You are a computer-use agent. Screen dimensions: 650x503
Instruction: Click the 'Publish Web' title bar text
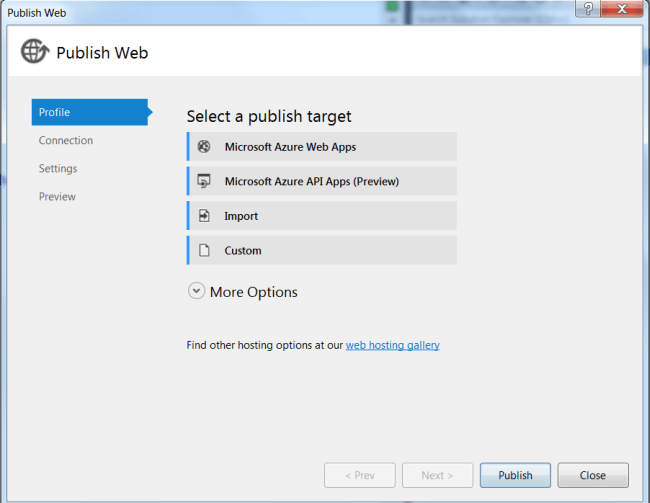36,13
